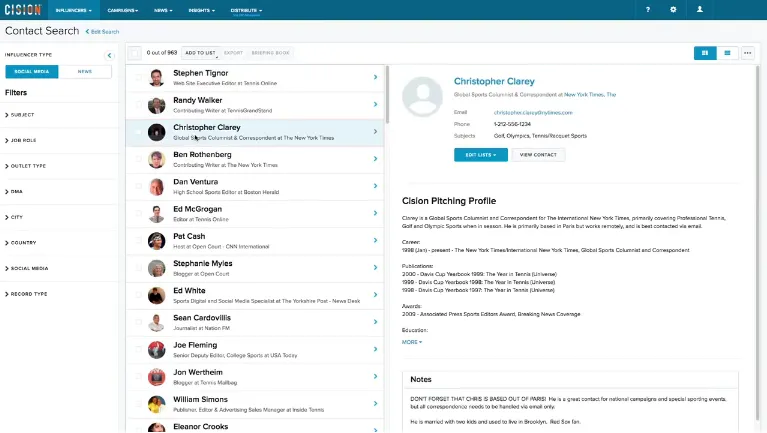
Task: Open Joe Fleming row arrow
Action: tap(375, 349)
